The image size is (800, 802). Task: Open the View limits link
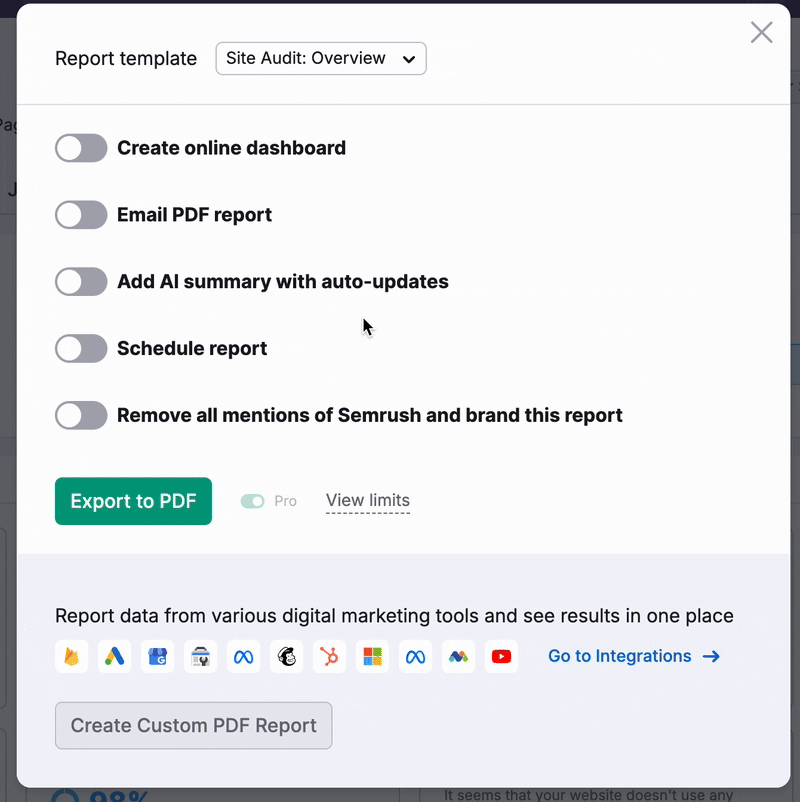pos(367,501)
